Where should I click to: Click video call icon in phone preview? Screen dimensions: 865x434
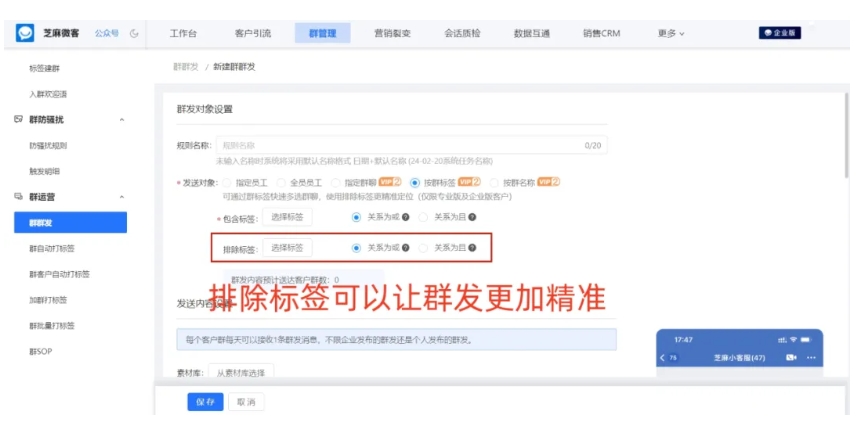pos(791,358)
